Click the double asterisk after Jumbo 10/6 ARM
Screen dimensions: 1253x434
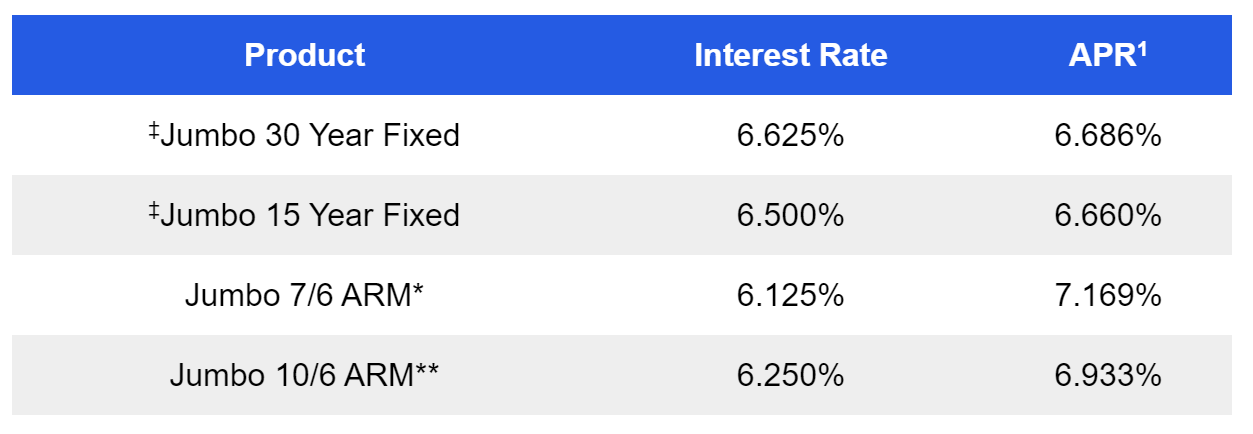click(429, 371)
